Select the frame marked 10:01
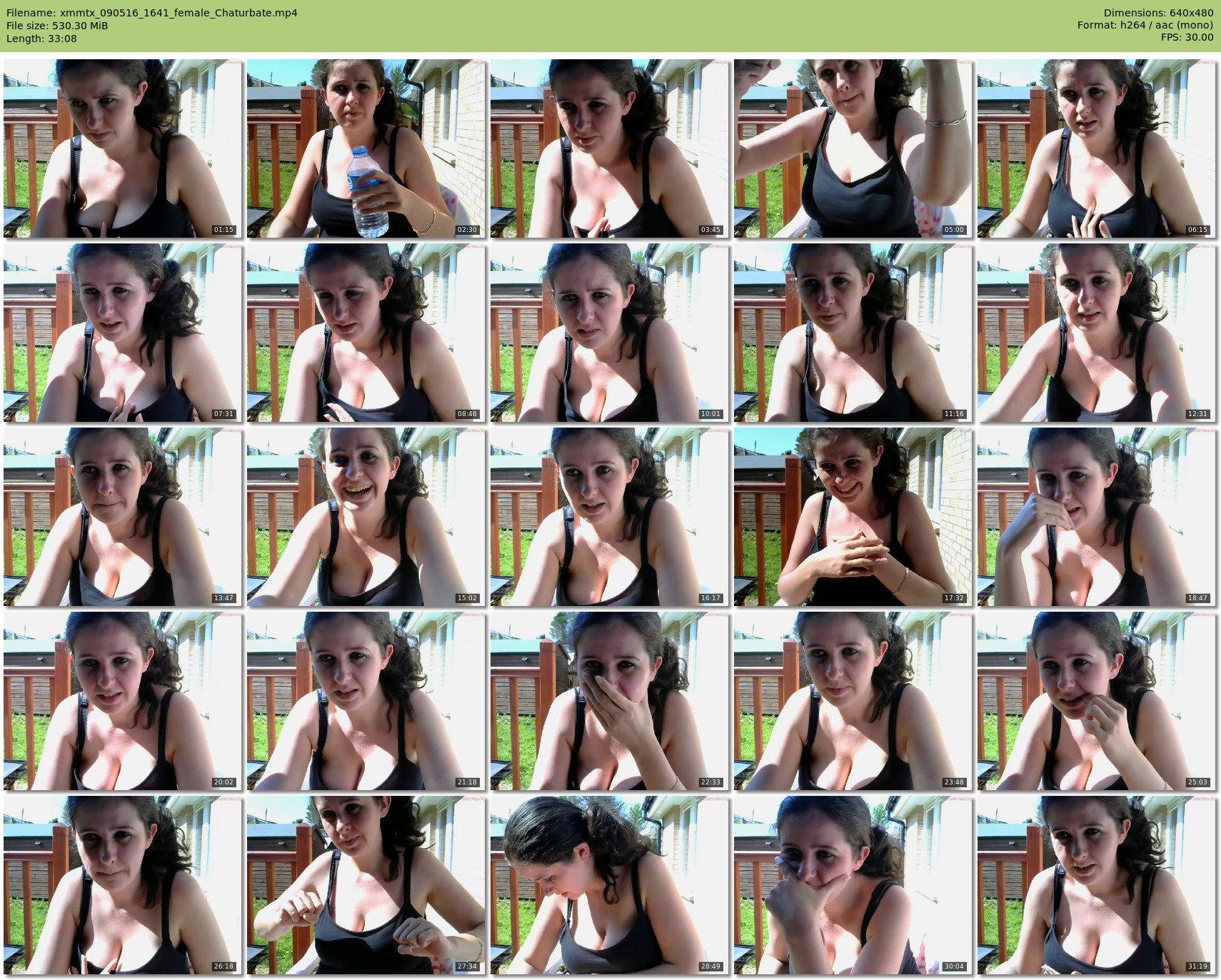Image resolution: width=1221 pixels, height=980 pixels. [x=610, y=333]
